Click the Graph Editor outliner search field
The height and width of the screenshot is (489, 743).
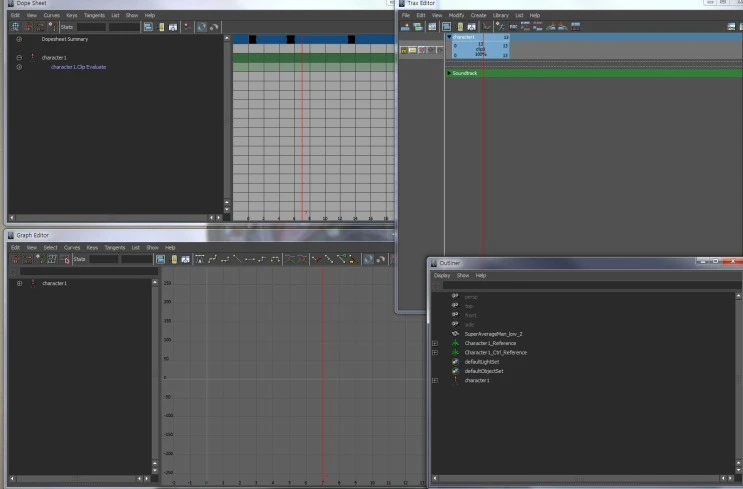click(89, 271)
